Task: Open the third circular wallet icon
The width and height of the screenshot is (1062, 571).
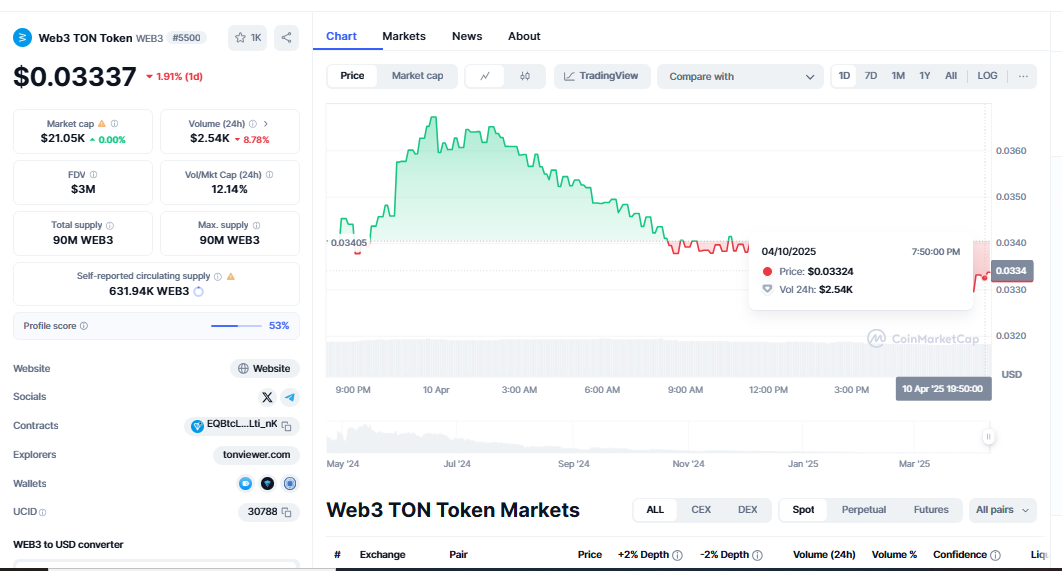Action: [x=290, y=484]
